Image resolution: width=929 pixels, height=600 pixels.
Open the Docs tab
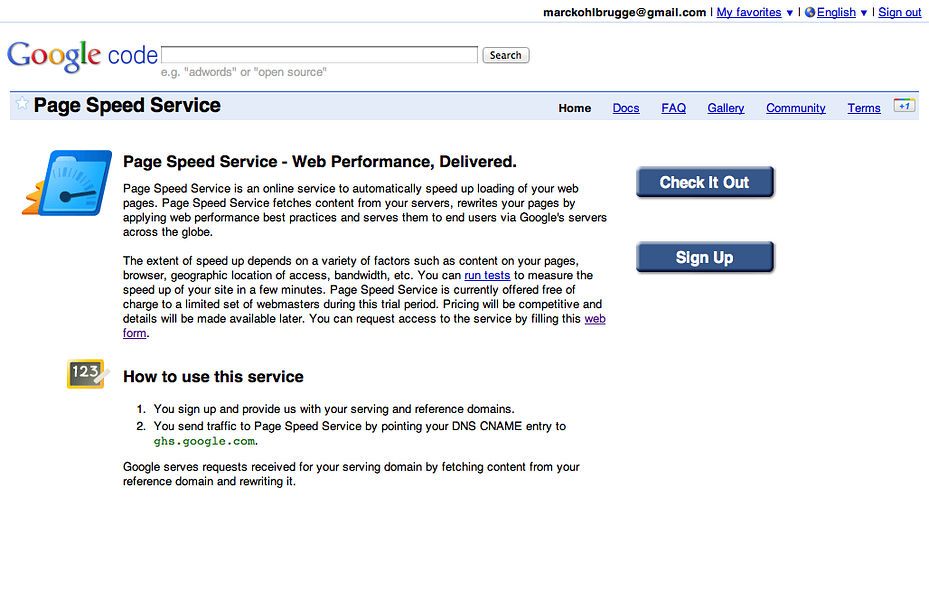(626, 108)
